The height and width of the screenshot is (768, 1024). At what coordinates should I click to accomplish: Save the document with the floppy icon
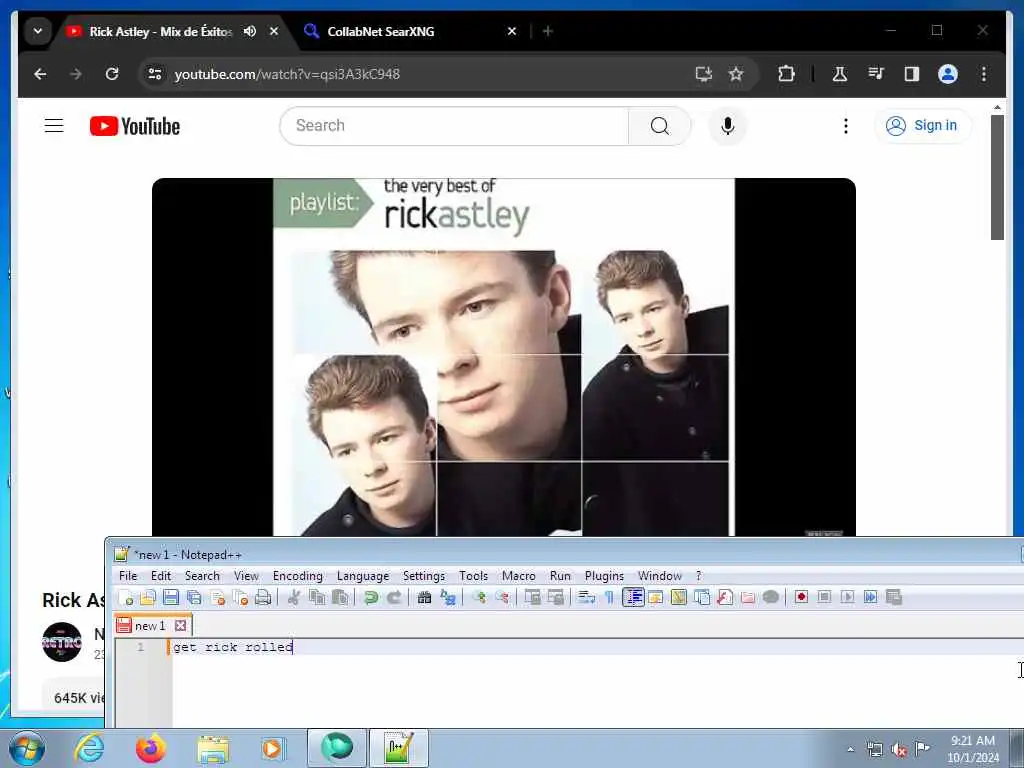point(171,597)
